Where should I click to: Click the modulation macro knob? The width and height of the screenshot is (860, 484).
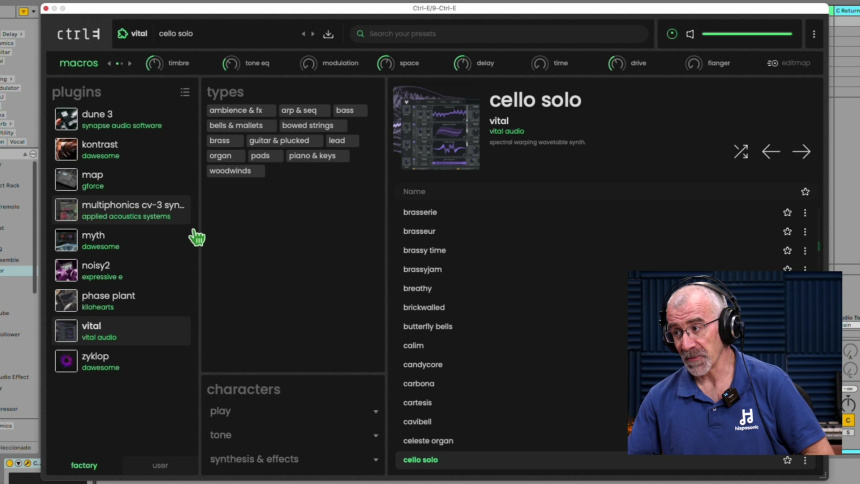308,64
